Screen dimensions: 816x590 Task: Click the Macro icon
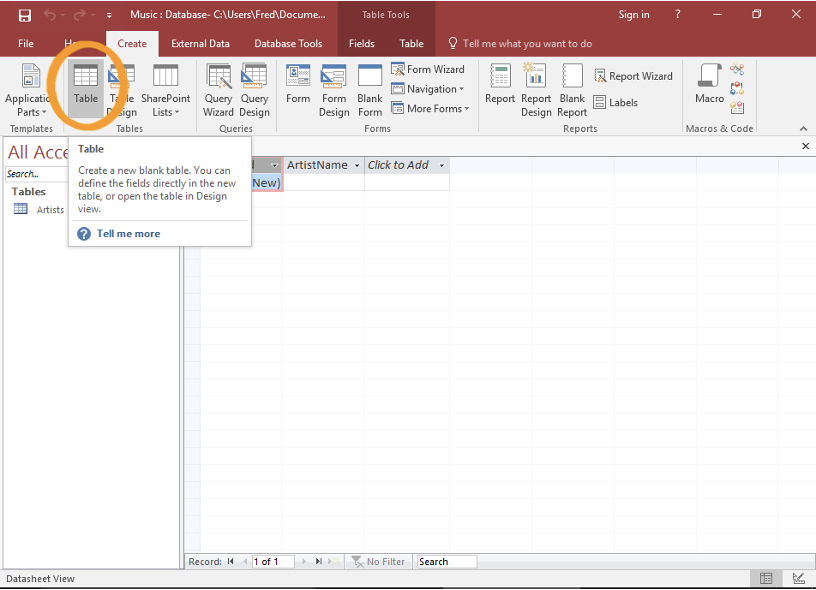coord(709,88)
